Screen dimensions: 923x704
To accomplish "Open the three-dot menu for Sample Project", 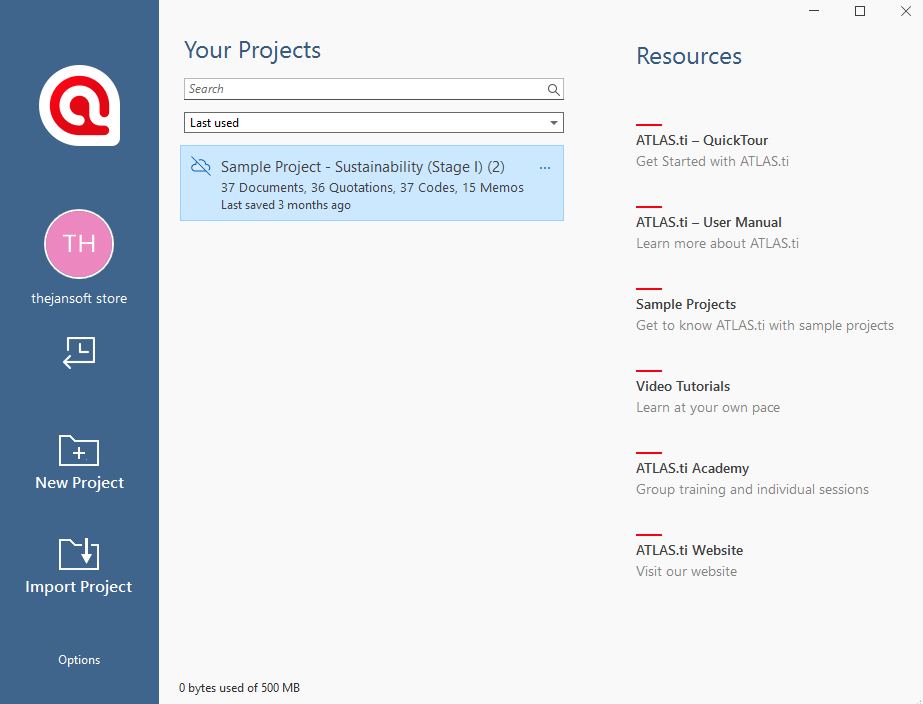I will pyautogui.click(x=545, y=168).
